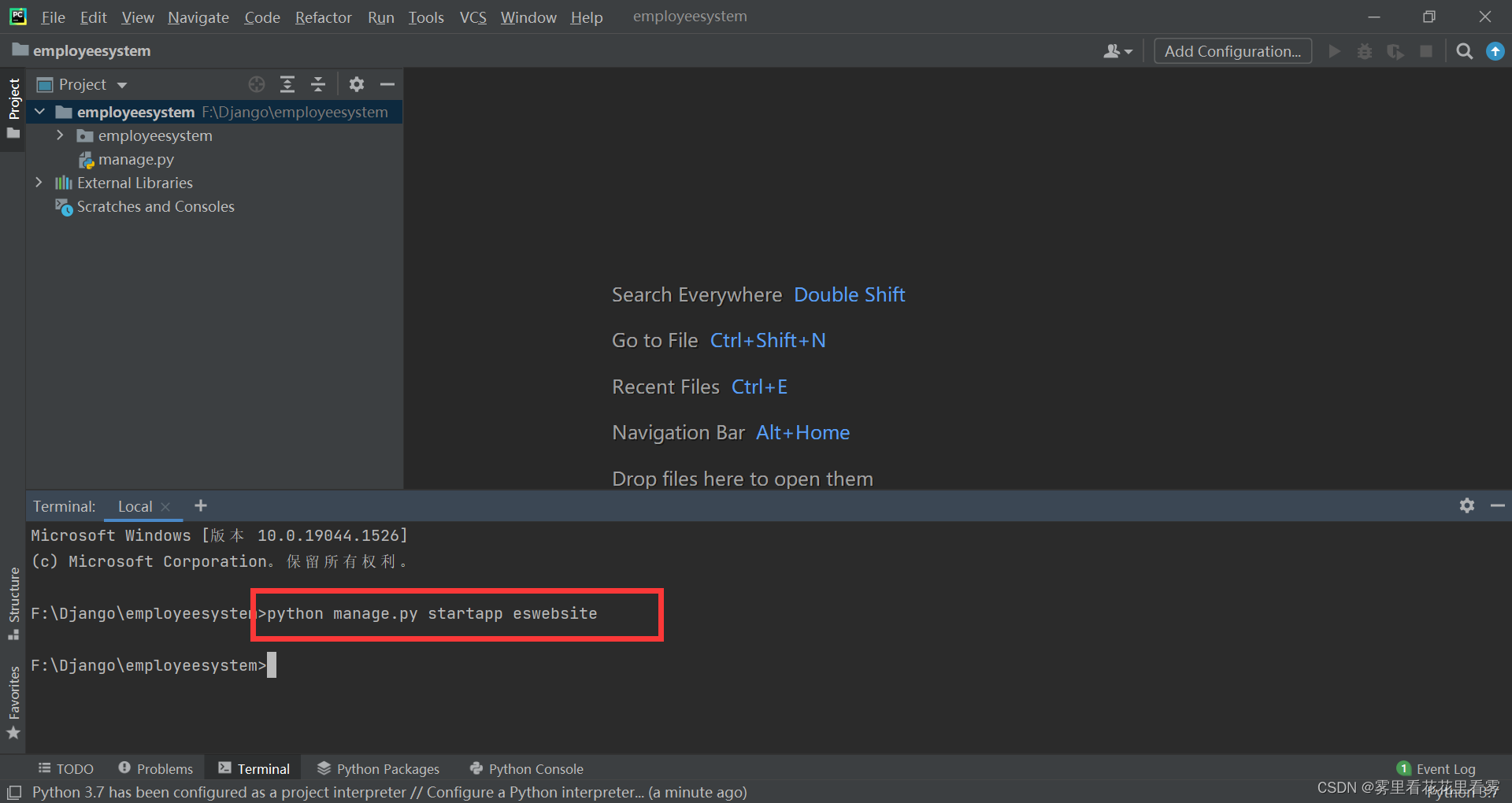1512x803 pixels.
Task: Click folder icon below Project side tab
Action: point(13,133)
